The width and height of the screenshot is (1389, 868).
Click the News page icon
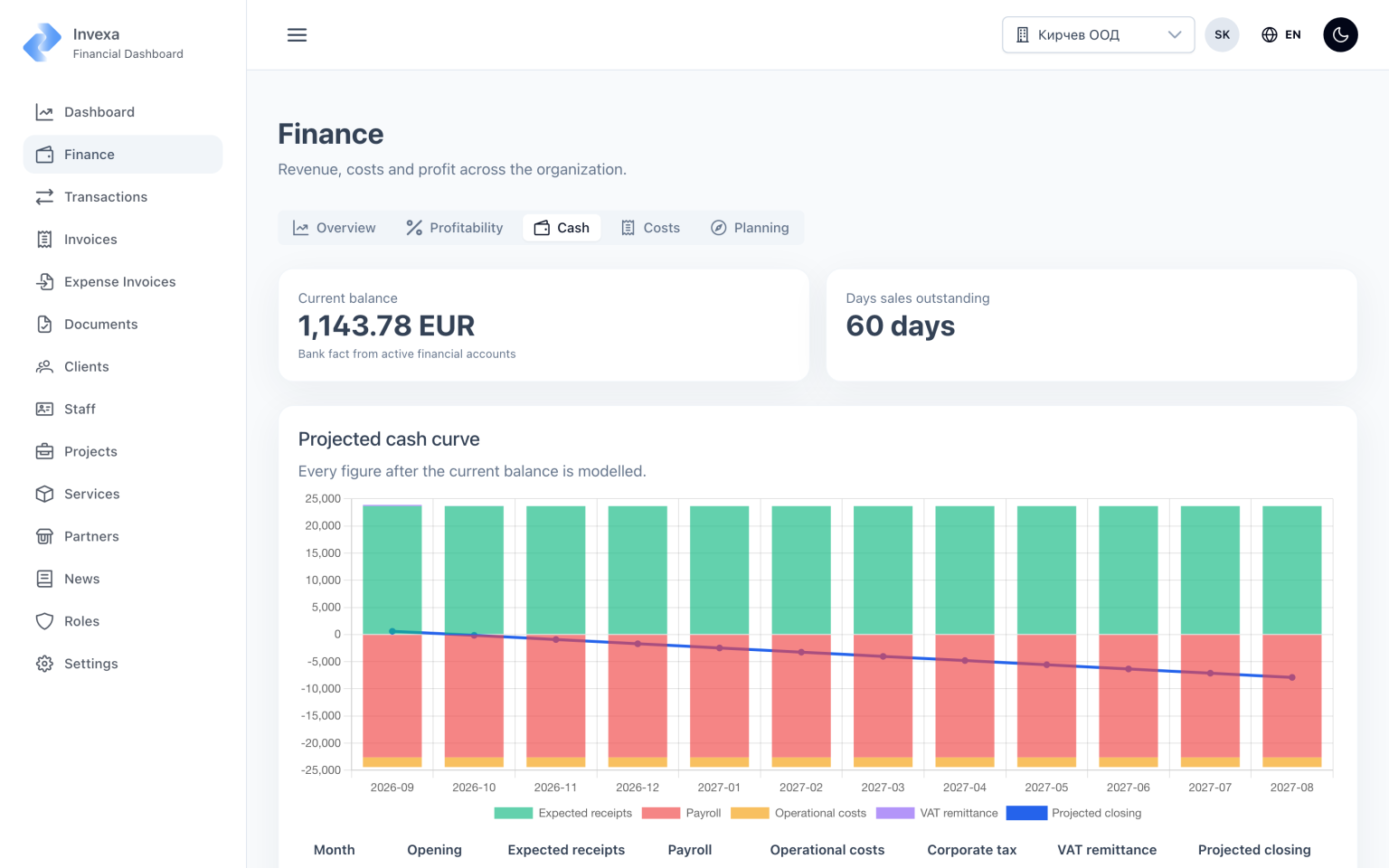(x=44, y=580)
